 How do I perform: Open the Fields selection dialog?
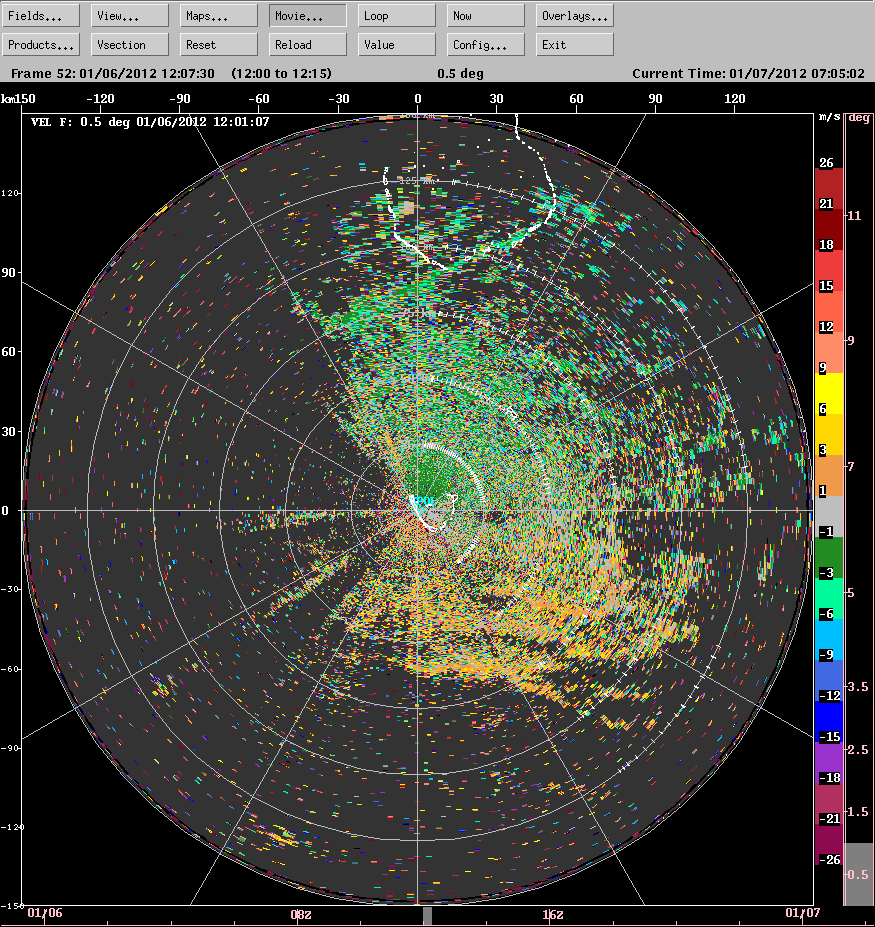[40, 14]
